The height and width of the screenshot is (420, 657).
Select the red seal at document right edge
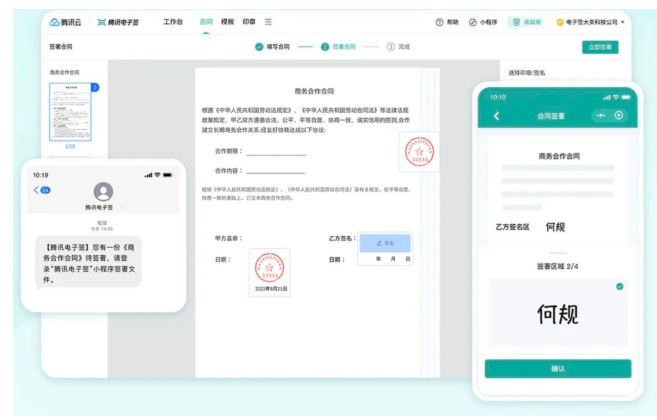(x=419, y=152)
